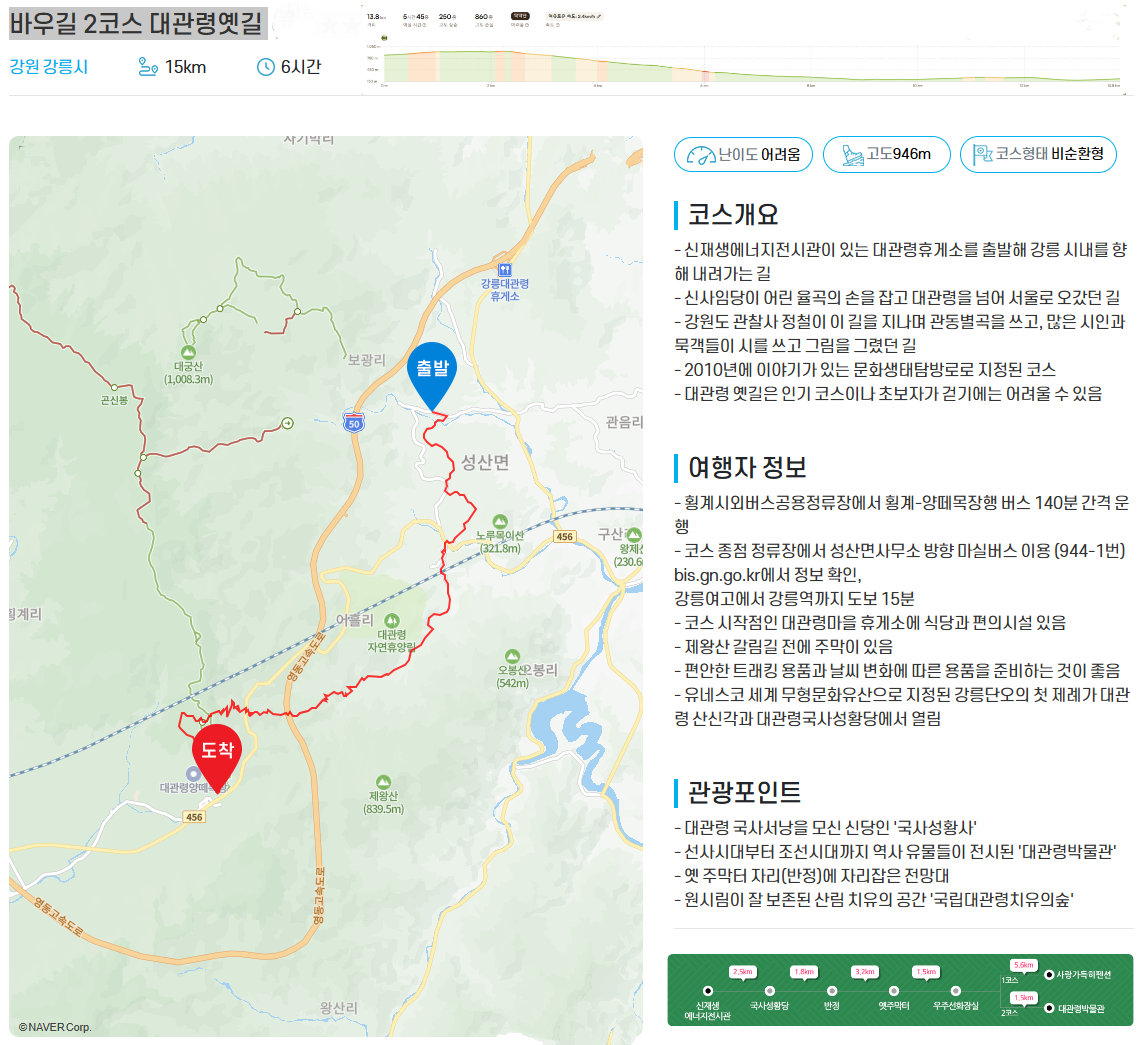This screenshot has height=1045, width=1144.
Task: Click the 보광리 label on map
Action: pos(366,360)
